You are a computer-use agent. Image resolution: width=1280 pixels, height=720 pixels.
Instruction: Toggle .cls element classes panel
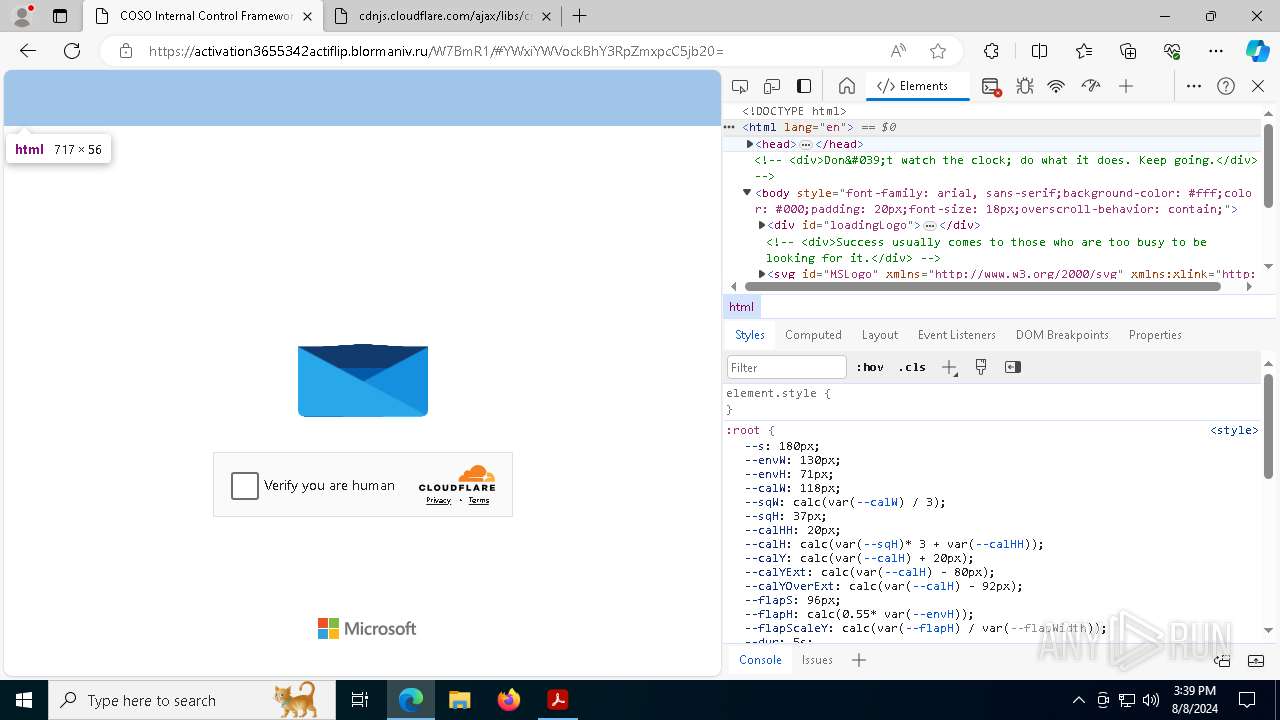(x=912, y=367)
